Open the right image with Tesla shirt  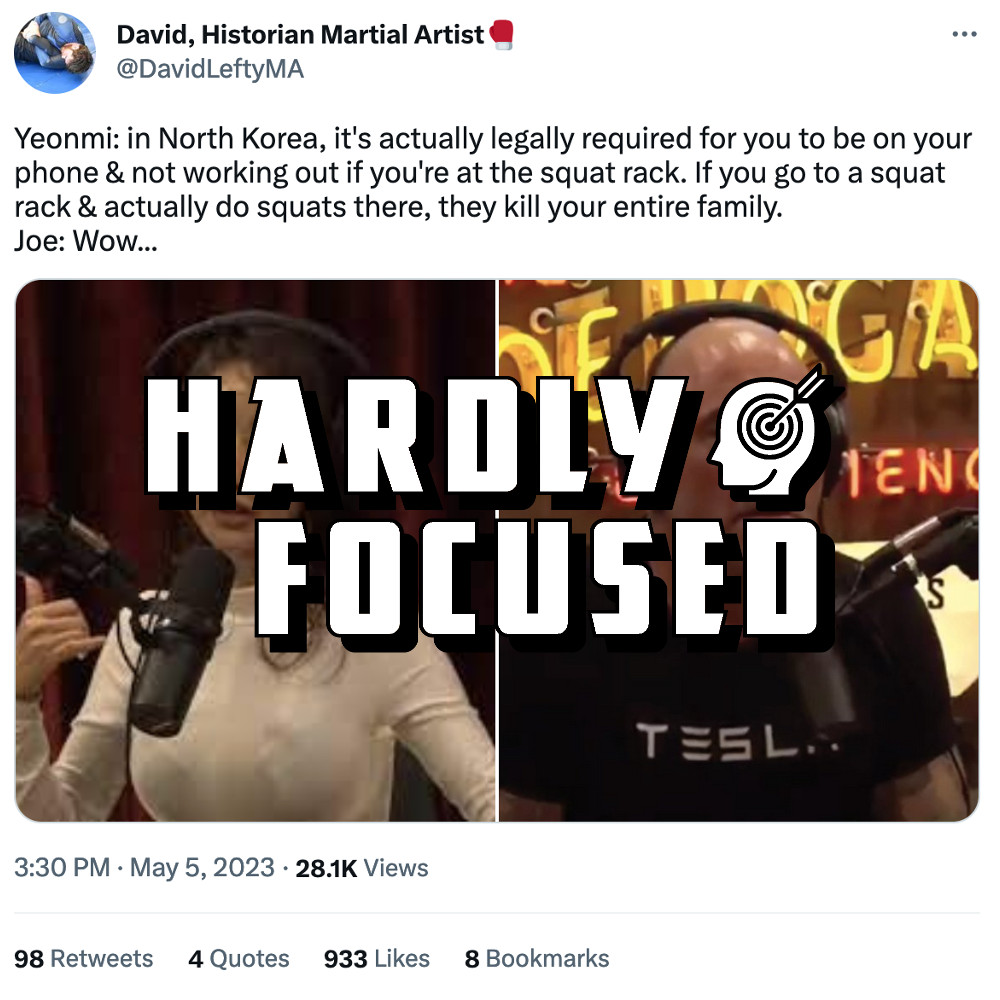(739, 550)
